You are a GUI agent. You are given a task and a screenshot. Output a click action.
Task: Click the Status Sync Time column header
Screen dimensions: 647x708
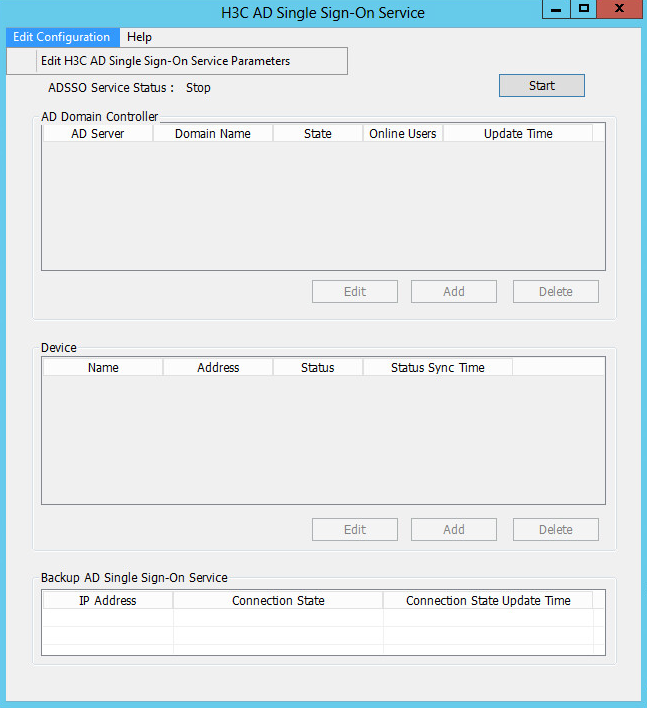point(438,368)
